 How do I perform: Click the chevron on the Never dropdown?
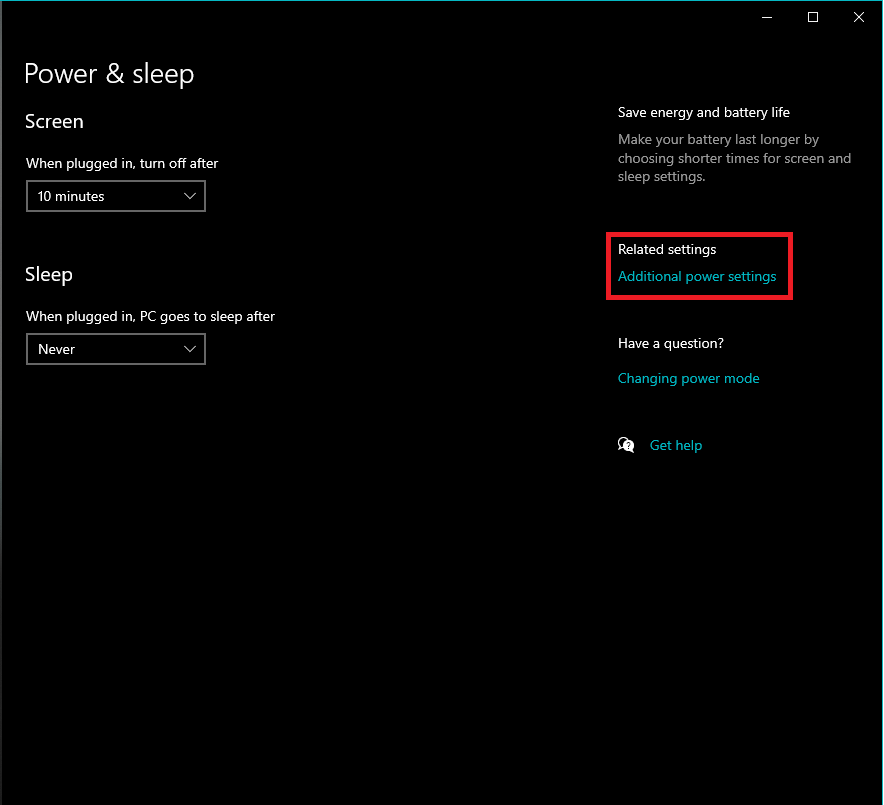(x=190, y=349)
